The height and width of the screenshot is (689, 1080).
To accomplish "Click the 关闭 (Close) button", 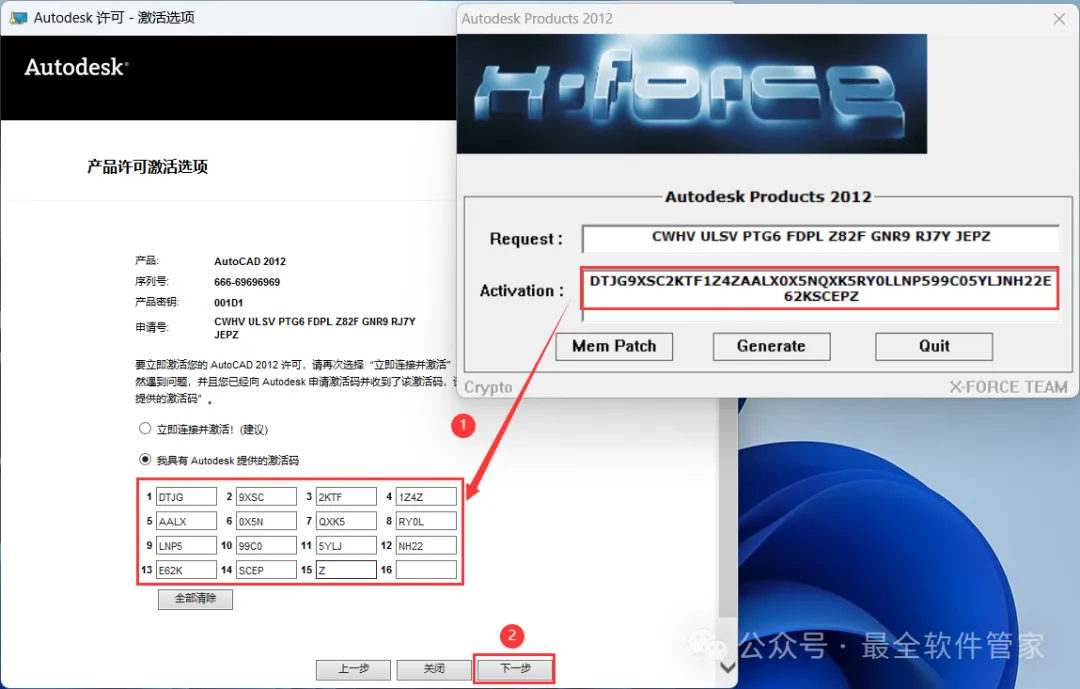I will pos(434,669).
